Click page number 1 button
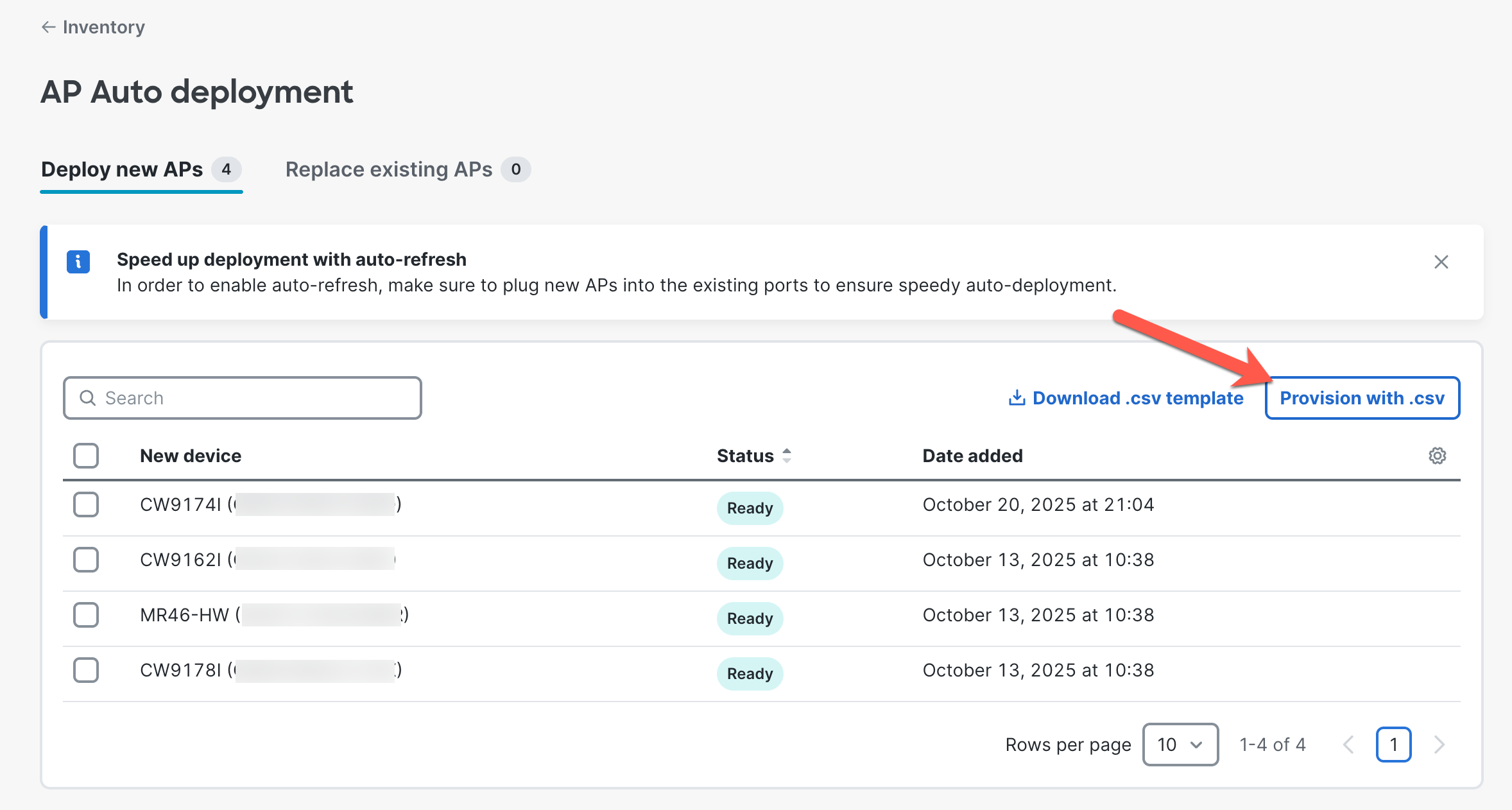1512x810 pixels. (1393, 745)
